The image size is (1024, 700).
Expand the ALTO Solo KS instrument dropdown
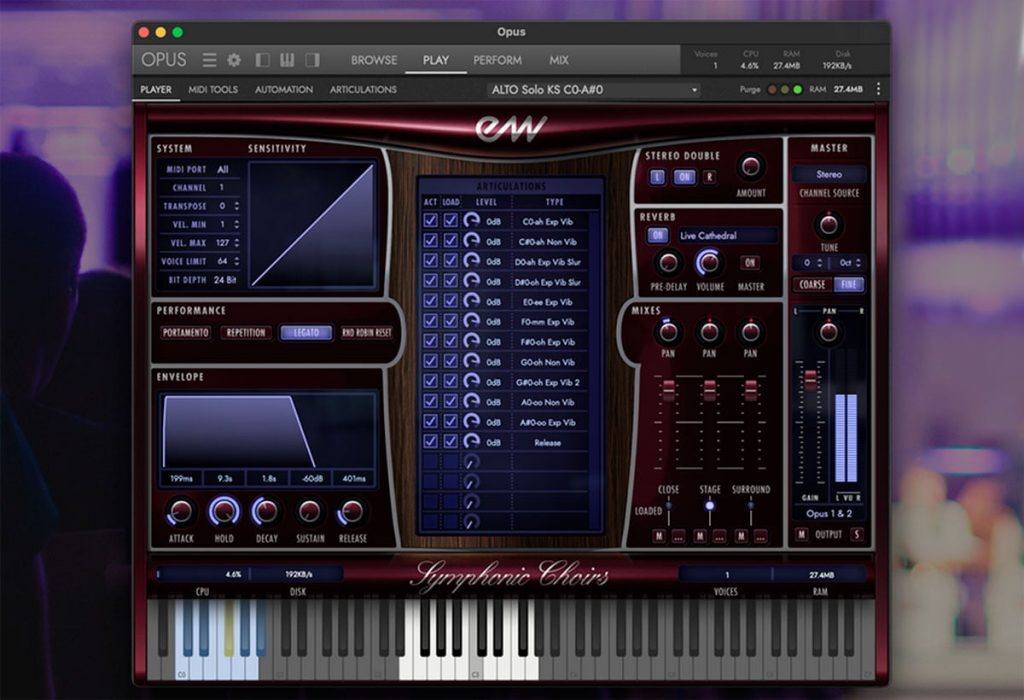[x=594, y=89]
